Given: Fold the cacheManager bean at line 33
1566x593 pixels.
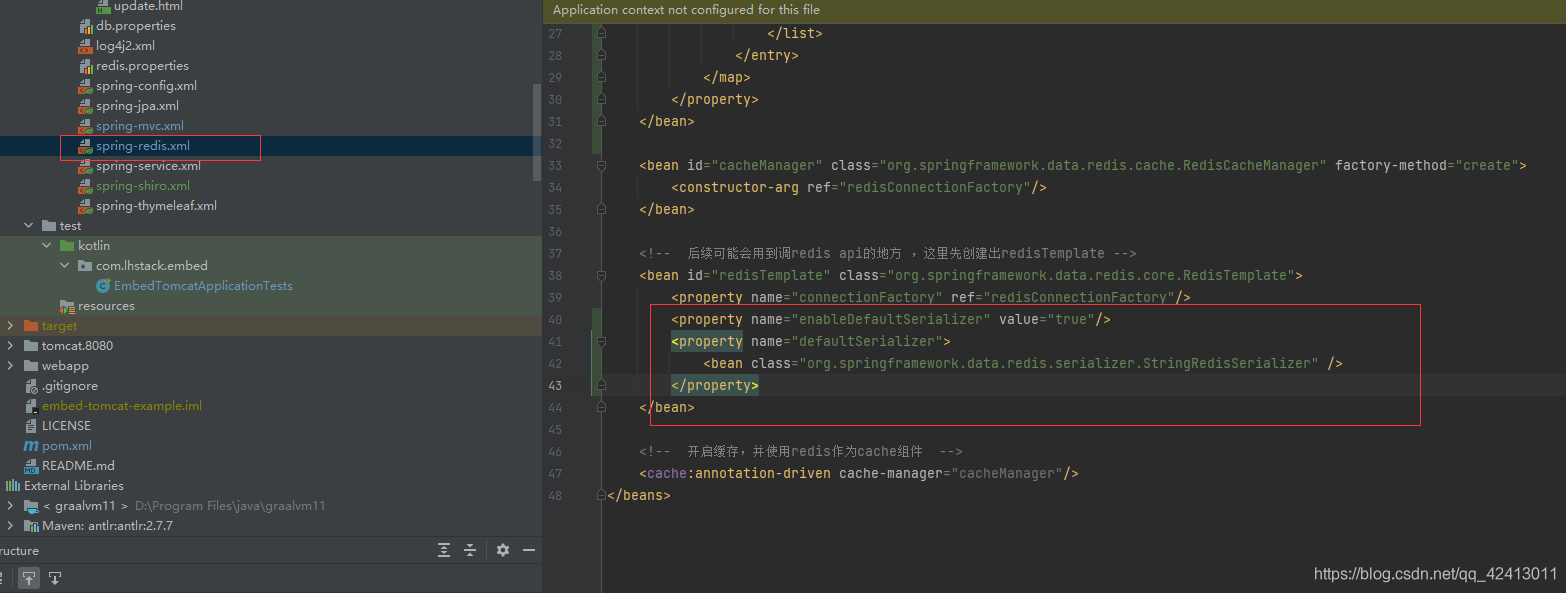Looking at the screenshot, I should pos(601,165).
